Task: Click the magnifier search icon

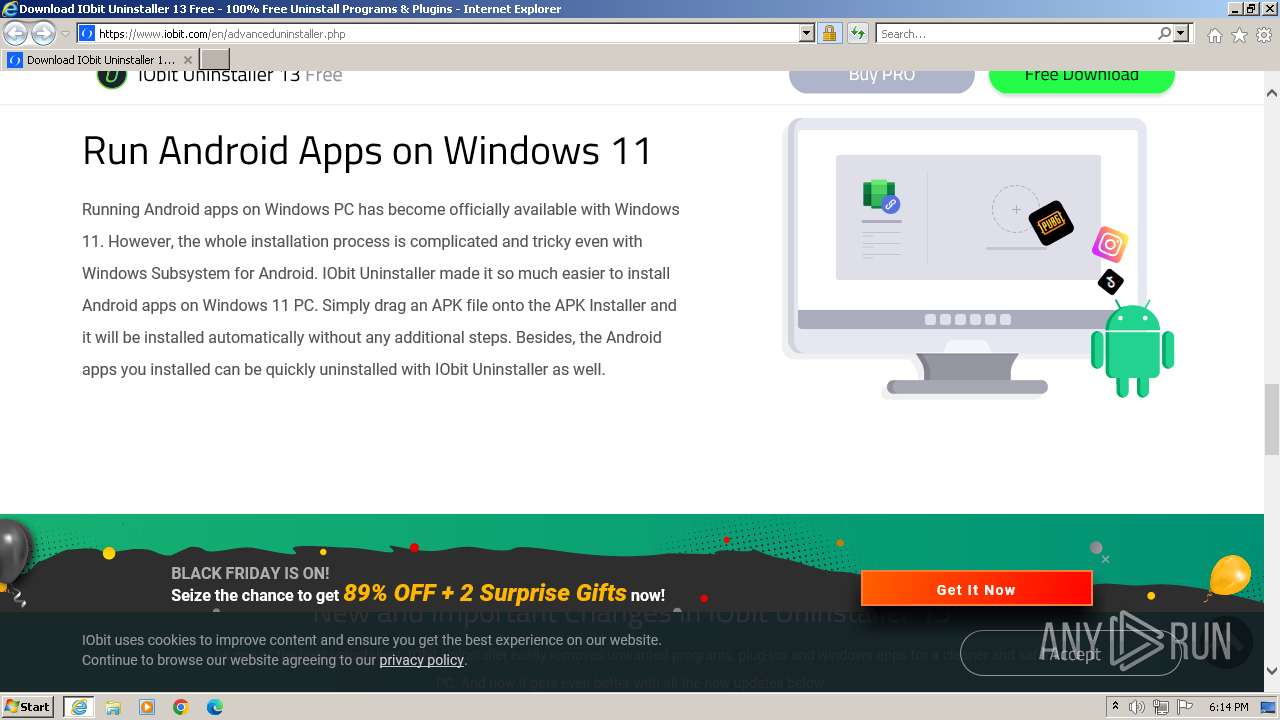Action: pos(1164,34)
